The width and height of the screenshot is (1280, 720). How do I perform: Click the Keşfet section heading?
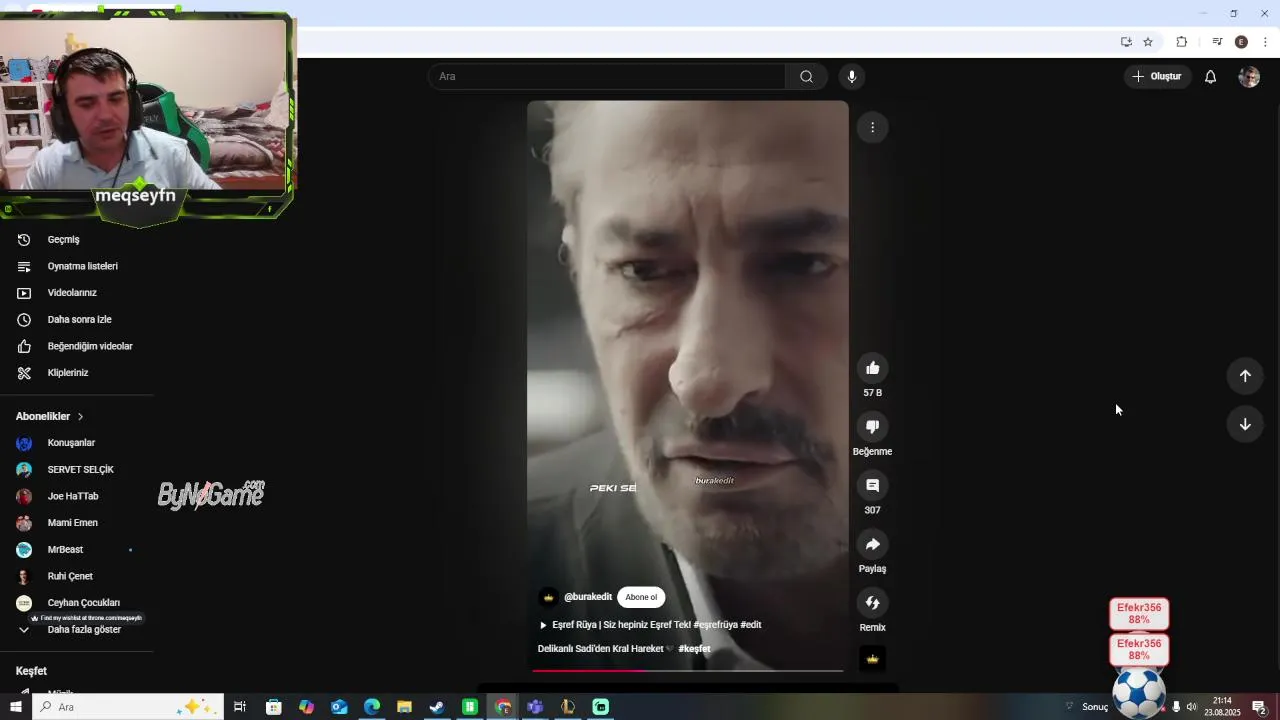(x=31, y=671)
